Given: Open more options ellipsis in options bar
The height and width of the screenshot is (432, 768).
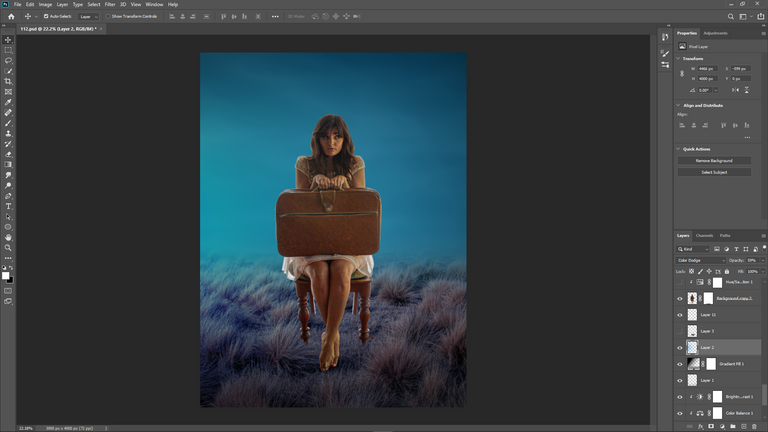Looking at the screenshot, I should click(x=275, y=16).
